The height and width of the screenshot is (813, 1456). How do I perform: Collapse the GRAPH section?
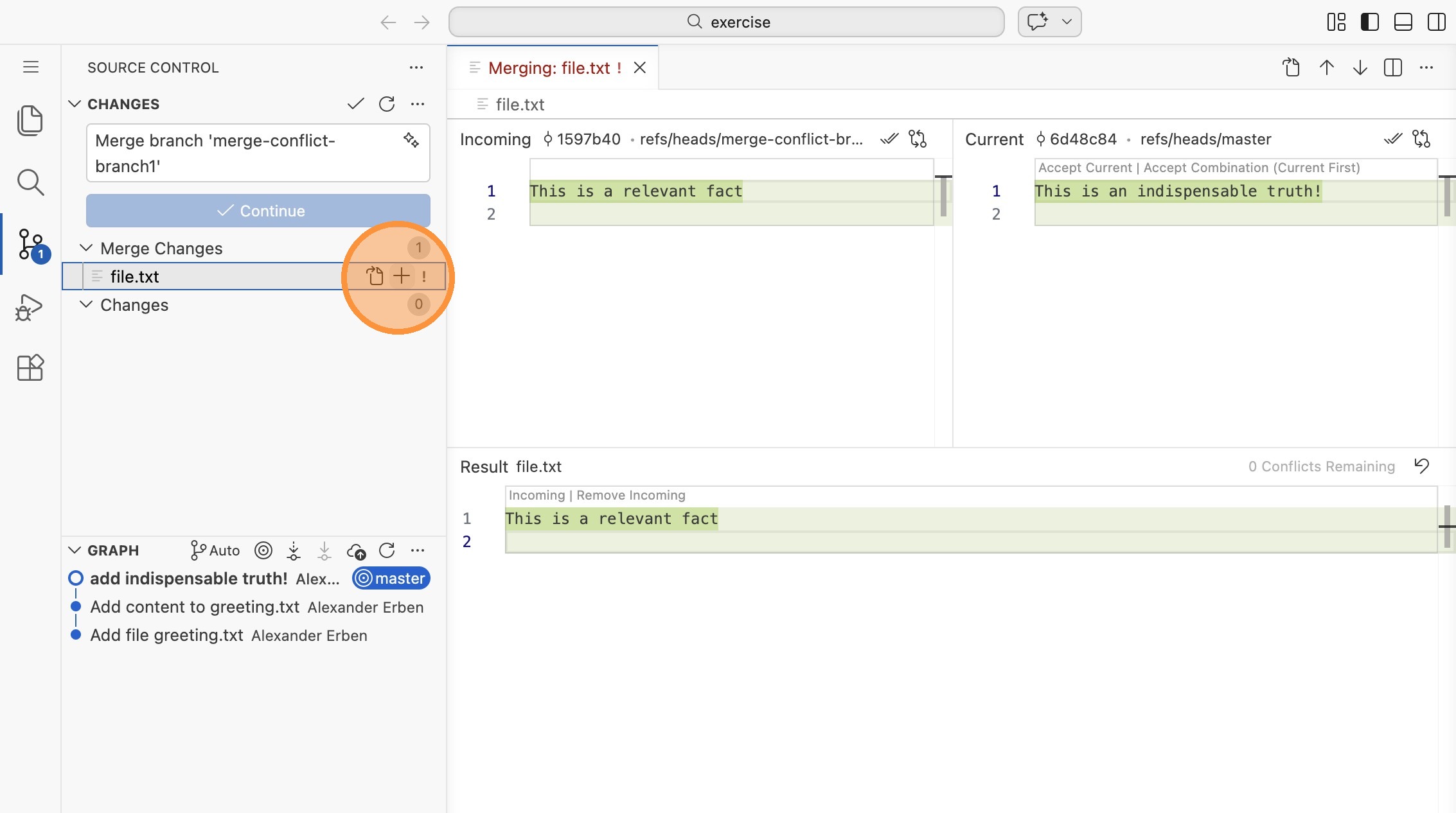(75, 550)
